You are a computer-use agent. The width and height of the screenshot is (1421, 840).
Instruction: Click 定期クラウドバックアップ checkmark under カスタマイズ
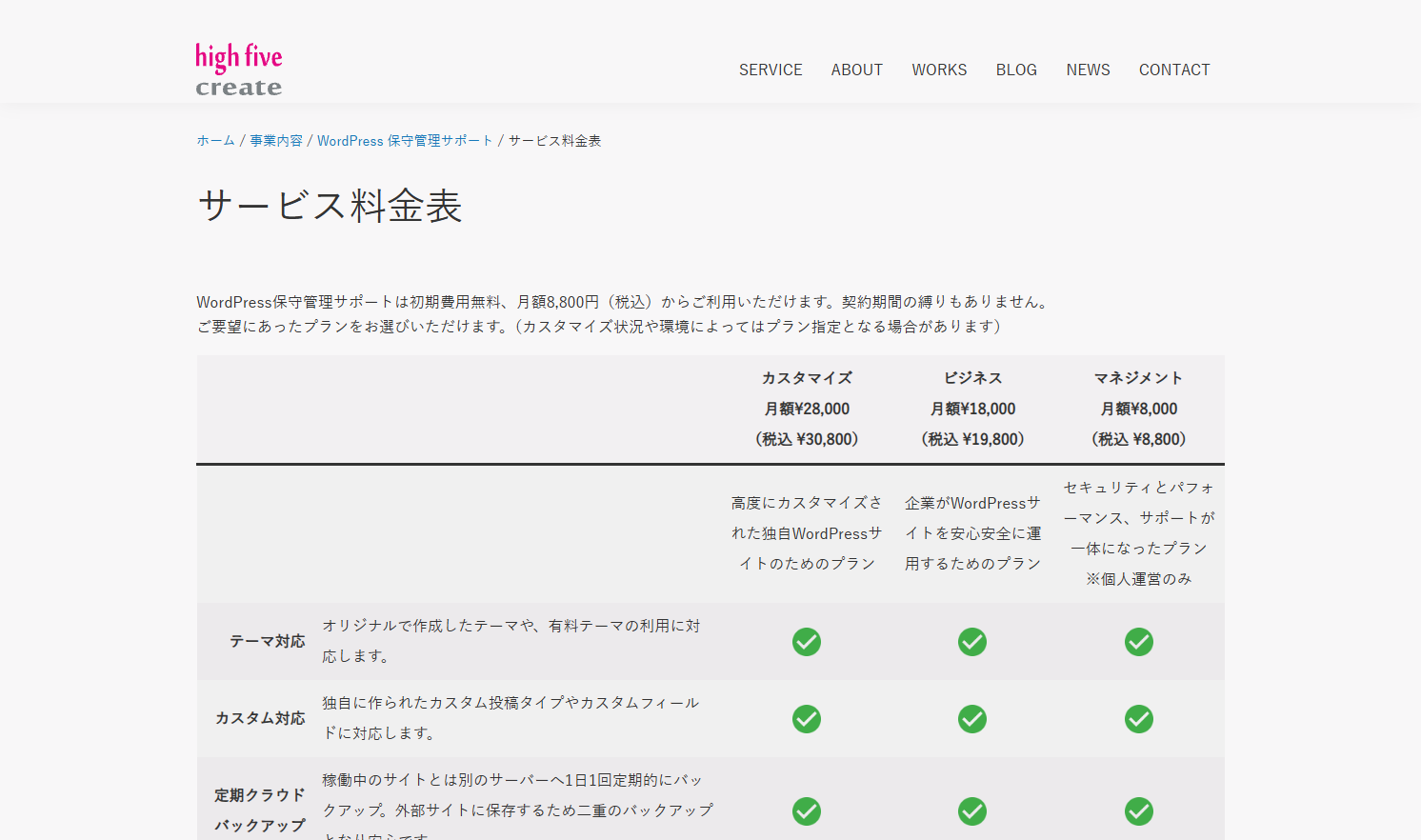tap(806, 811)
